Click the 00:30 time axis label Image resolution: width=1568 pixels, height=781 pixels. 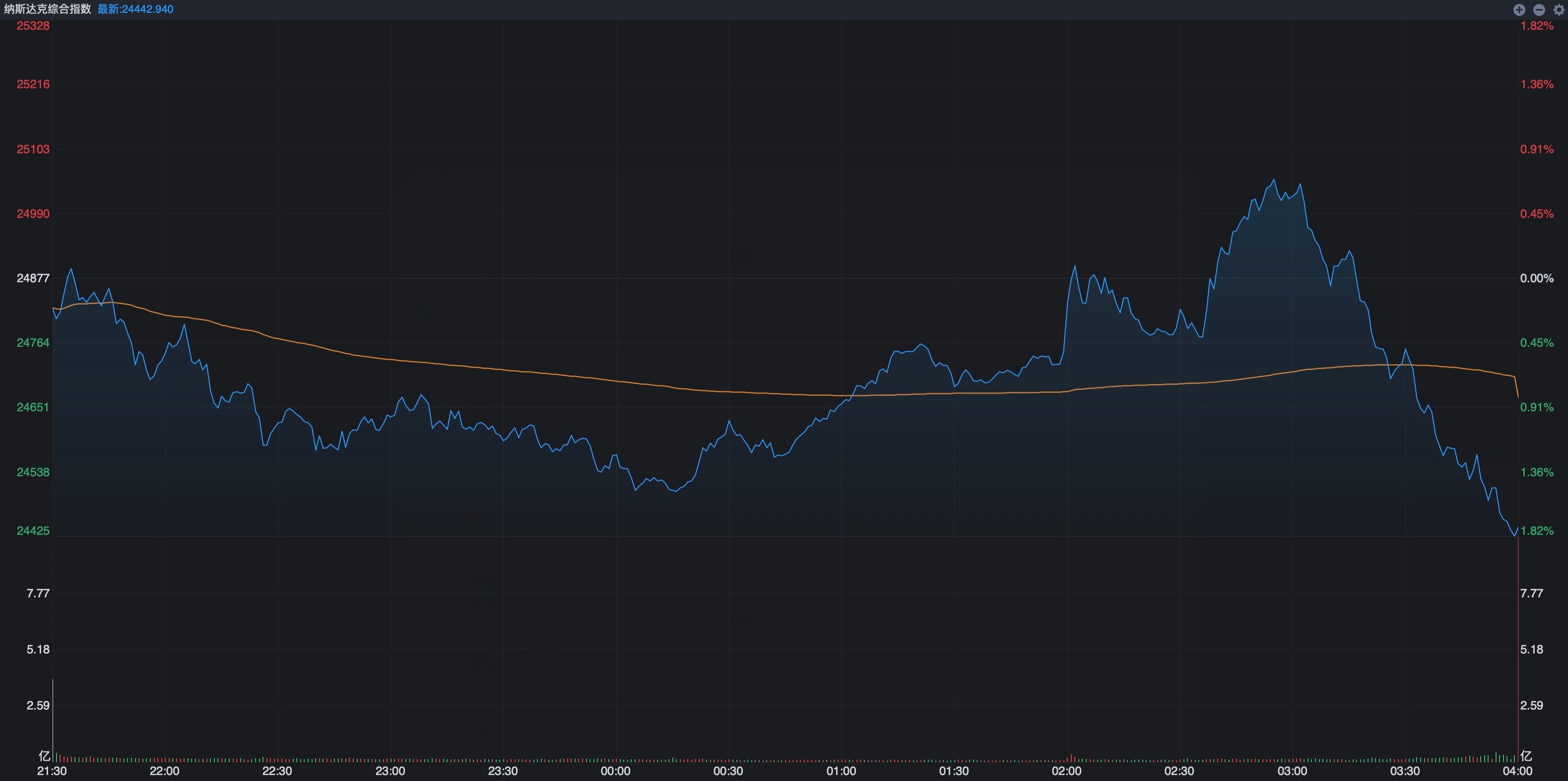point(728,771)
